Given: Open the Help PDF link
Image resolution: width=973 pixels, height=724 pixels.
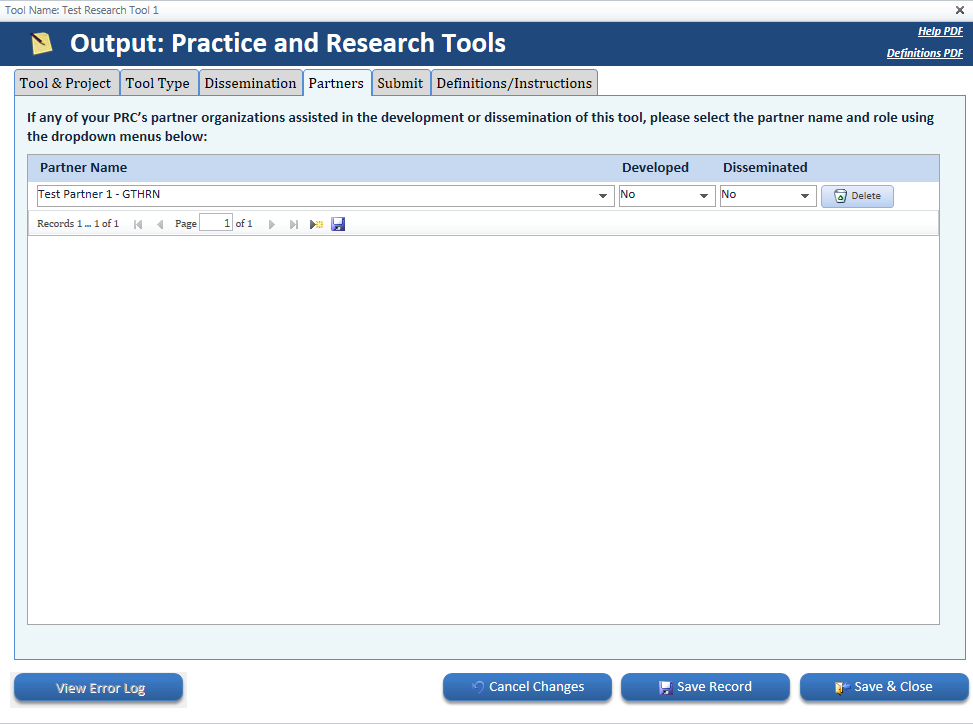Looking at the screenshot, I should pyautogui.click(x=940, y=31).
